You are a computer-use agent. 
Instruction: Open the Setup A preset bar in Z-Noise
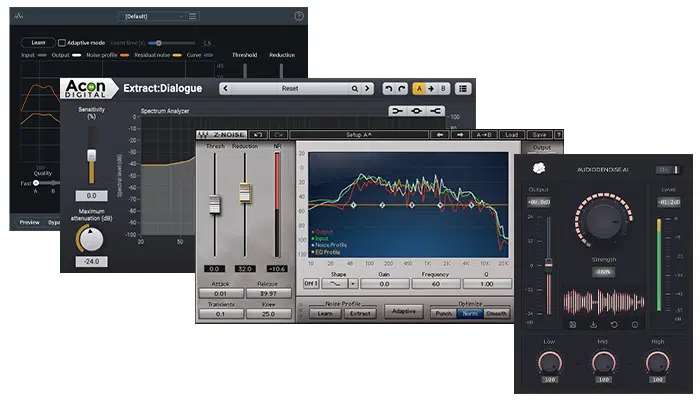coord(358,134)
